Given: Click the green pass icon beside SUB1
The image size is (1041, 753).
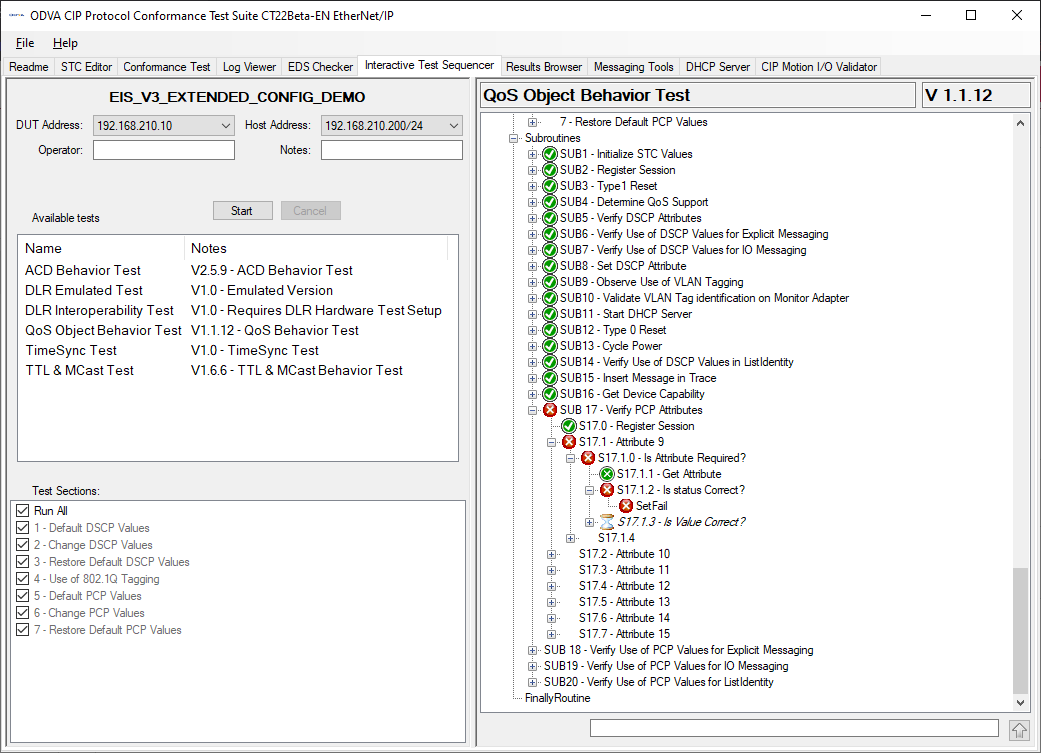Looking at the screenshot, I should coord(549,154).
